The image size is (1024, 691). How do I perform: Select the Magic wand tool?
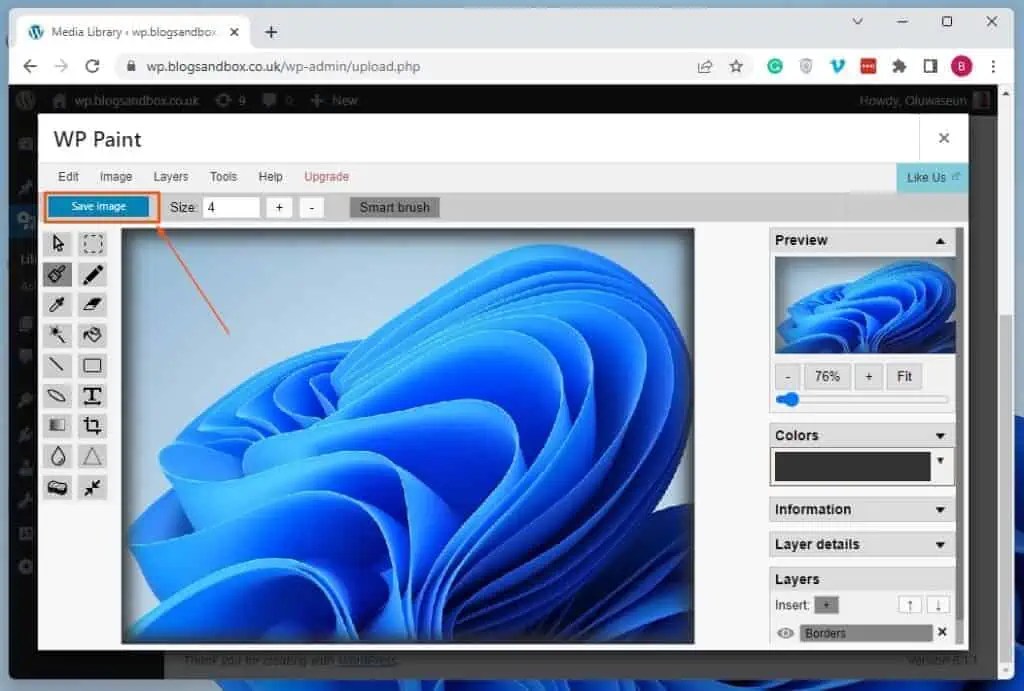pyautogui.click(x=57, y=334)
